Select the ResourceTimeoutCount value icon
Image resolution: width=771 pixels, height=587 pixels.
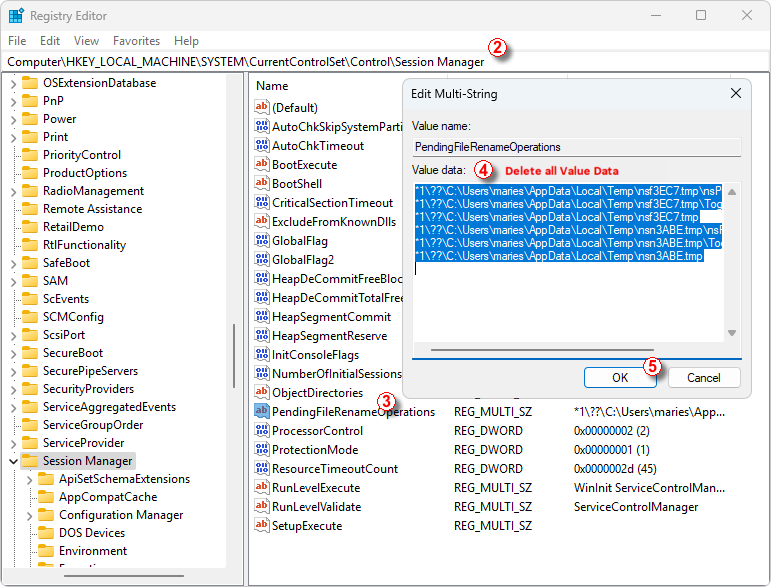[x=262, y=469]
